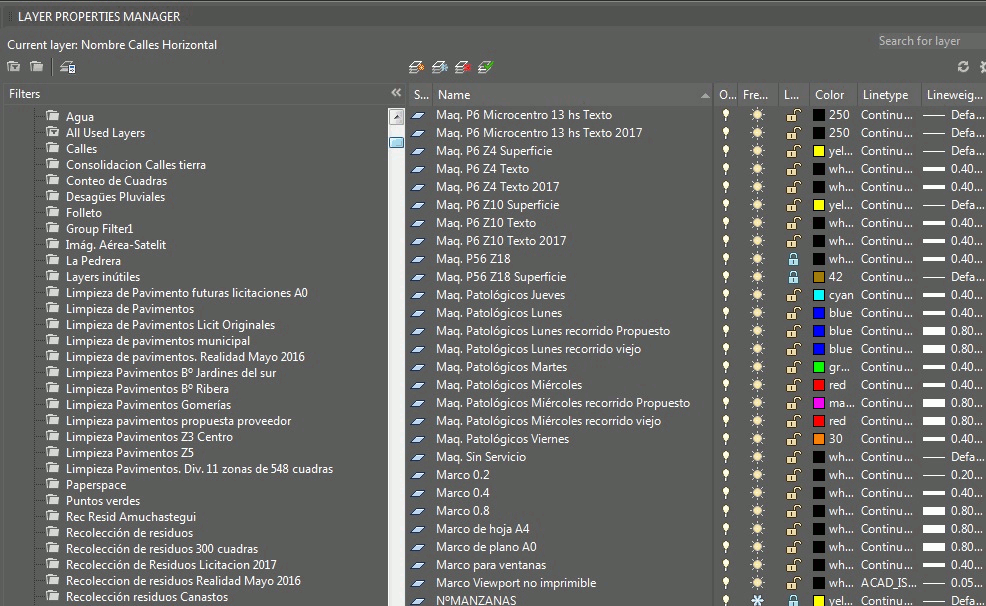Click folder icon of La Pedrera filter
Screen dimensions: 986x606
click(53, 260)
